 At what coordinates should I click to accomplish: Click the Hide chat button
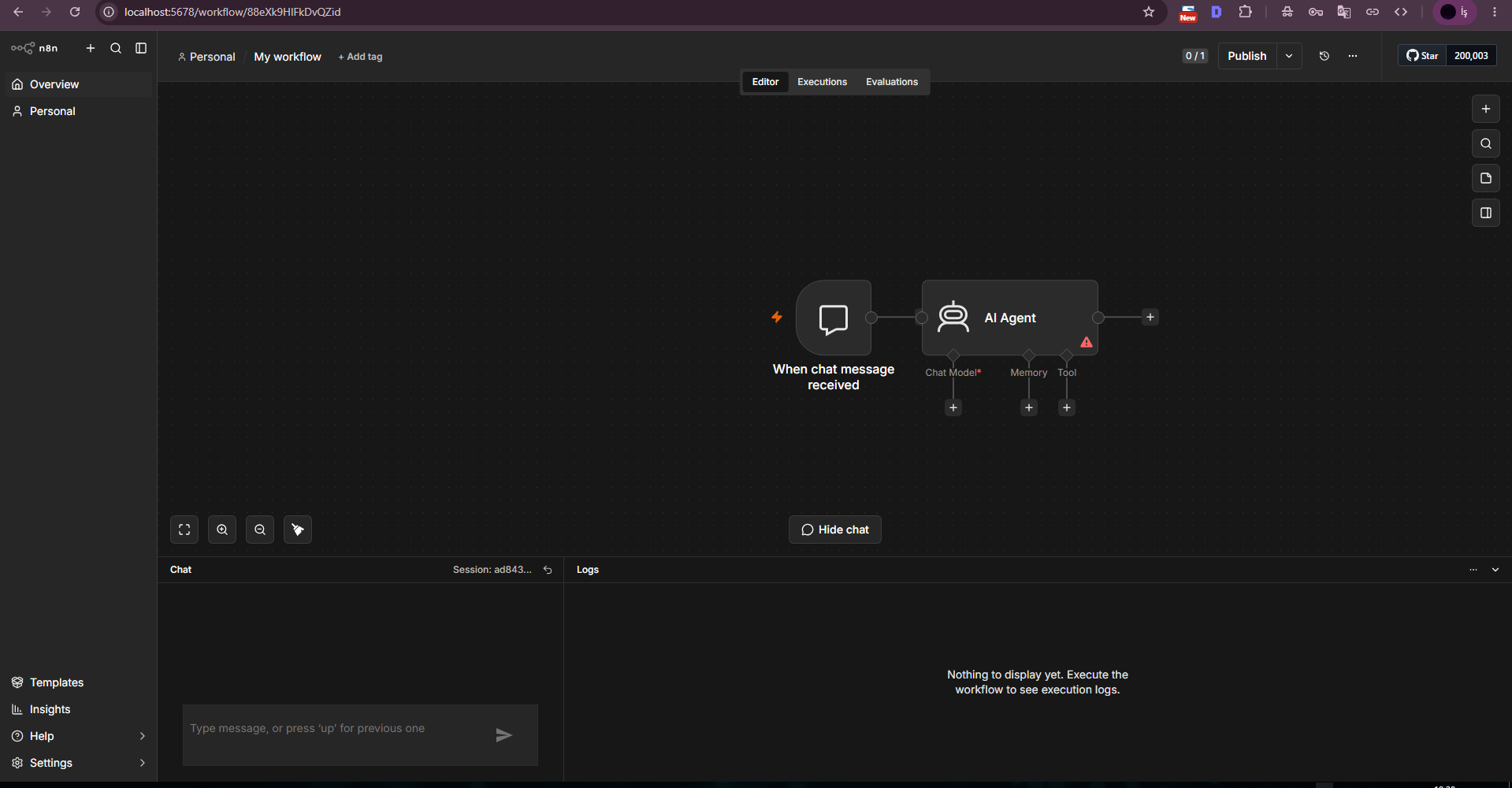pyautogui.click(x=835, y=530)
